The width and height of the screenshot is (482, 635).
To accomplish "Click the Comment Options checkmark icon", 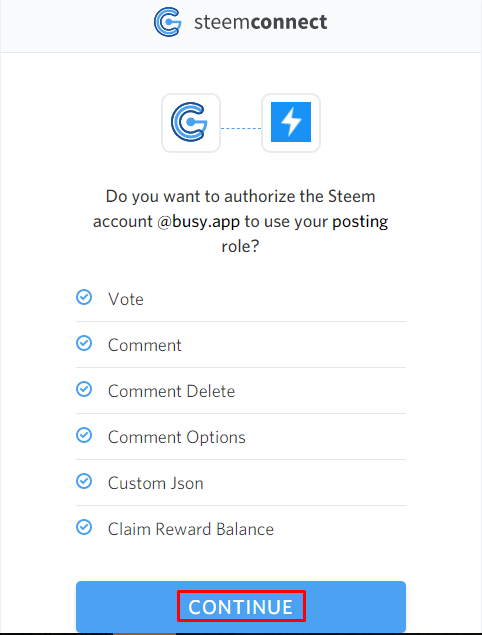I will pos(84,435).
